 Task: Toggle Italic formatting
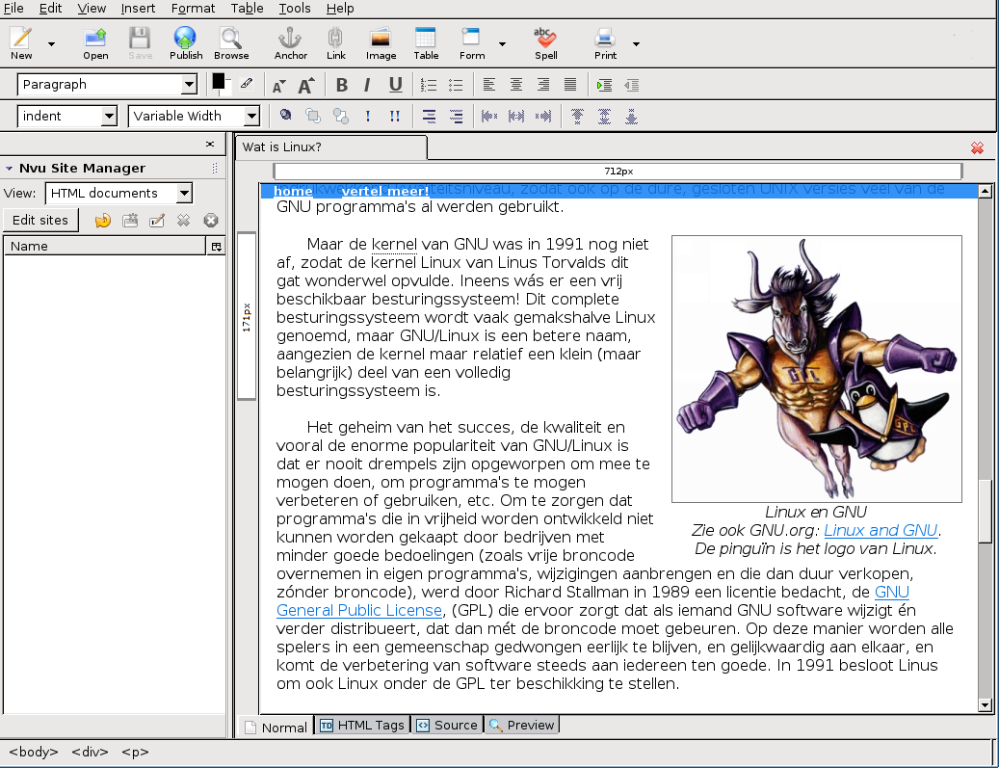pos(368,85)
